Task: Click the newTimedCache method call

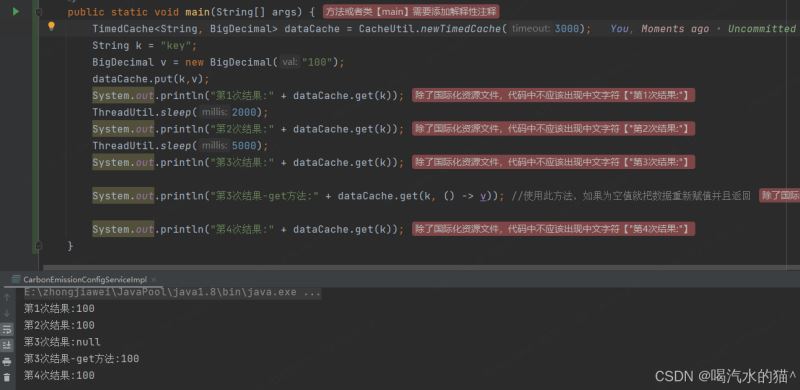Action: 461,29
